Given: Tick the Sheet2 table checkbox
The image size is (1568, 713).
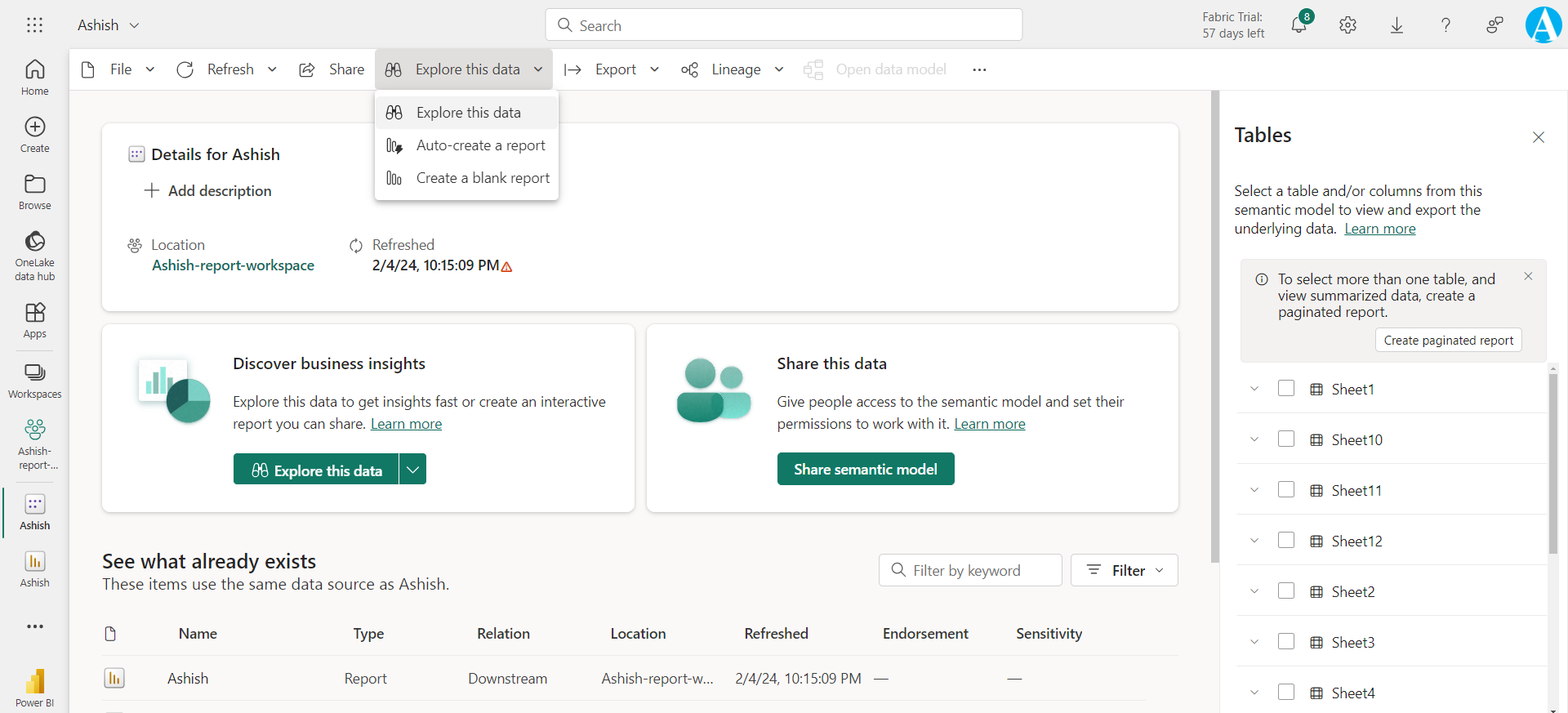Looking at the screenshot, I should pyautogui.click(x=1286, y=591).
